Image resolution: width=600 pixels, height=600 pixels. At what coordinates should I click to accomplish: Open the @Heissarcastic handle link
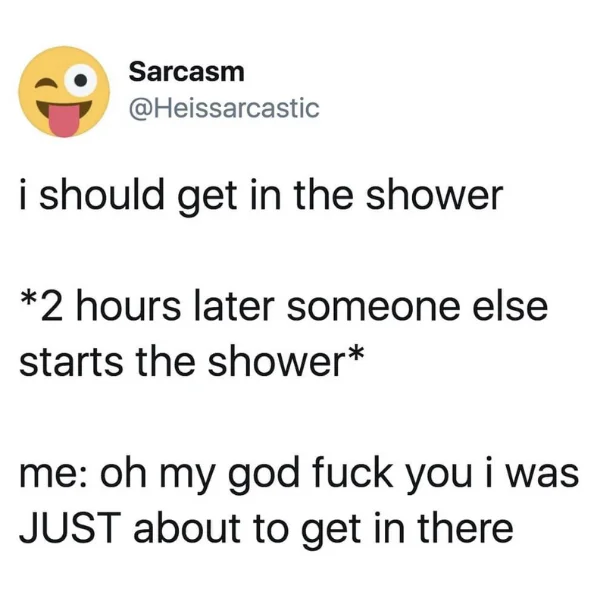224,108
